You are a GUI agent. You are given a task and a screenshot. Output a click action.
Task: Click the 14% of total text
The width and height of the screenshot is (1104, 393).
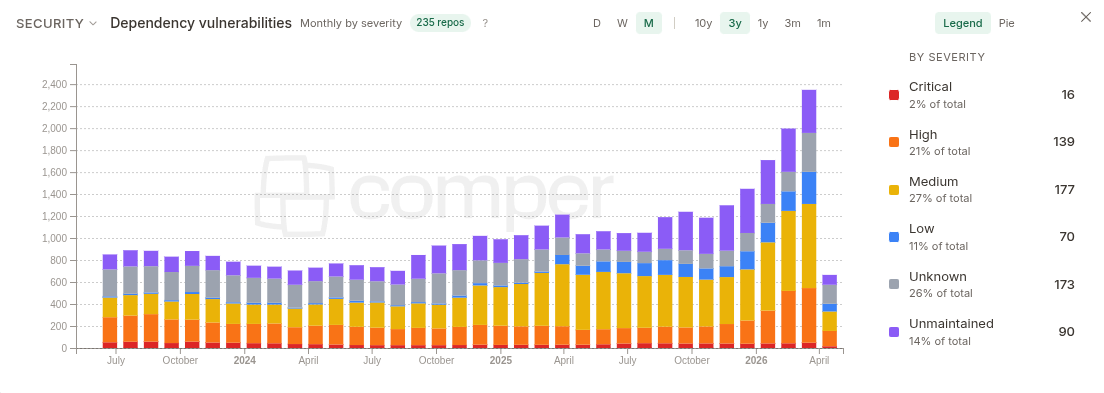pyautogui.click(x=939, y=341)
